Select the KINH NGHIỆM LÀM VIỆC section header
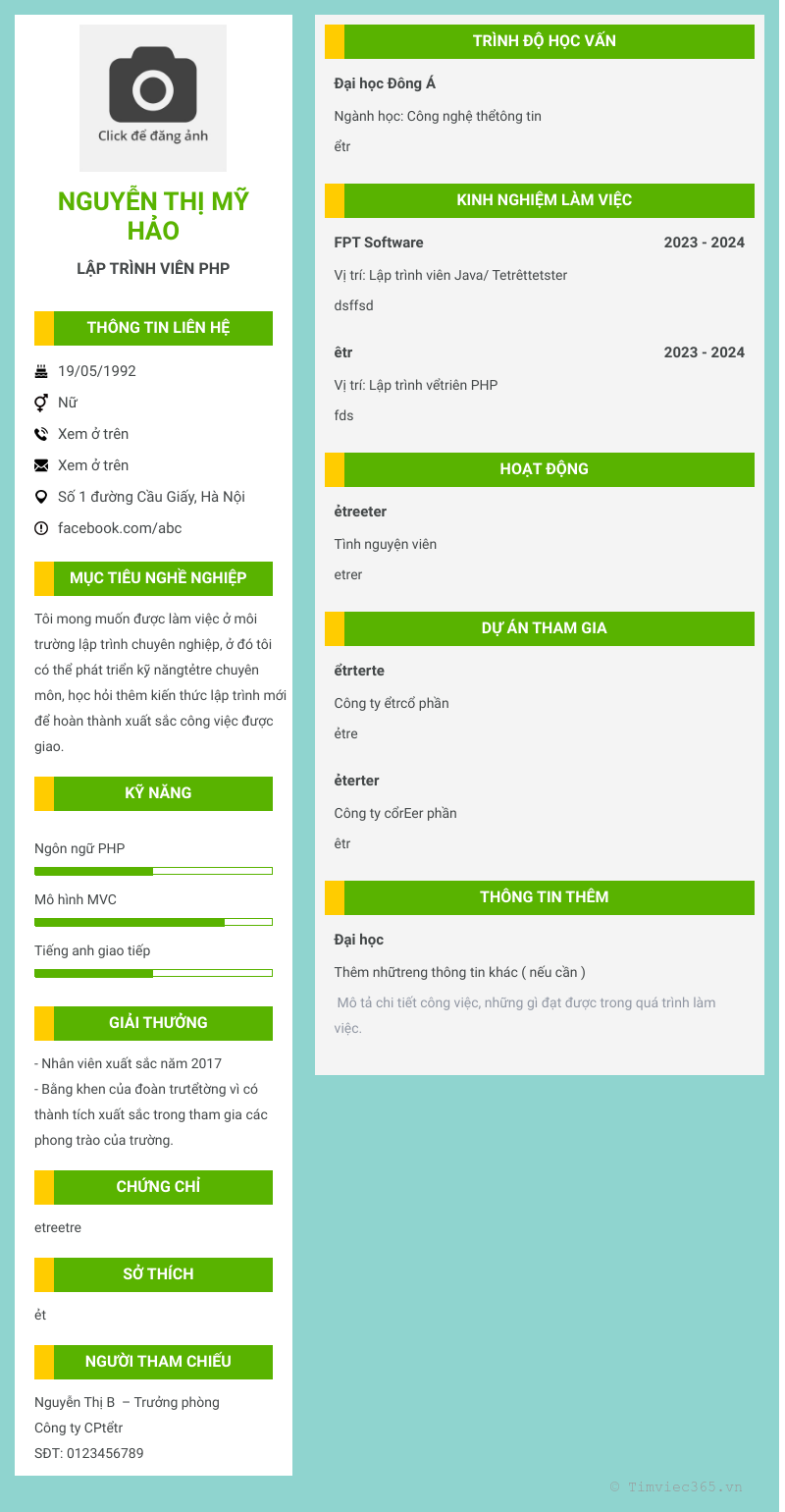The height and width of the screenshot is (1512, 785). (x=544, y=200)
